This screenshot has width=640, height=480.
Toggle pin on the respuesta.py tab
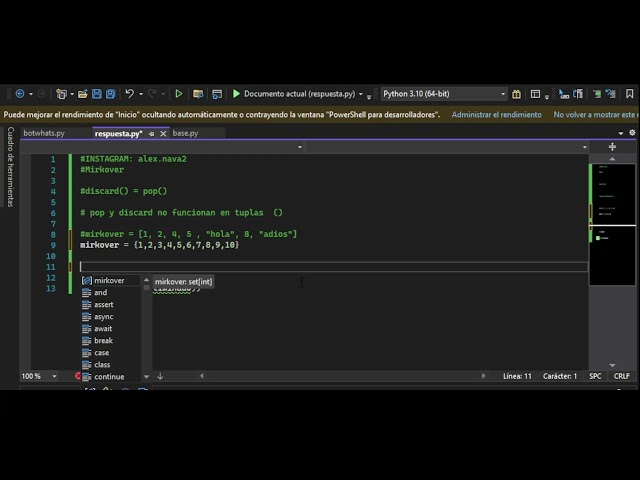pyautogui.click(x=151, y=133)
